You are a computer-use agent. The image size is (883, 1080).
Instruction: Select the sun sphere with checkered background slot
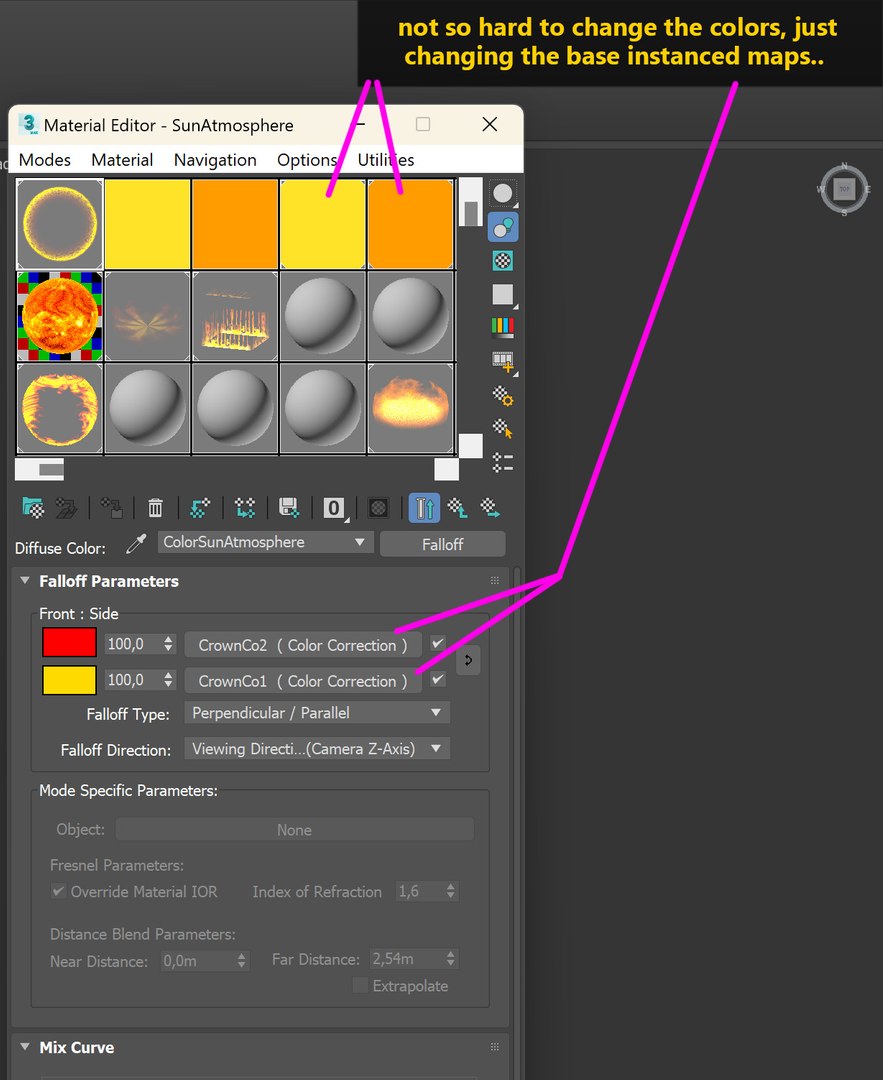point(60,316)
